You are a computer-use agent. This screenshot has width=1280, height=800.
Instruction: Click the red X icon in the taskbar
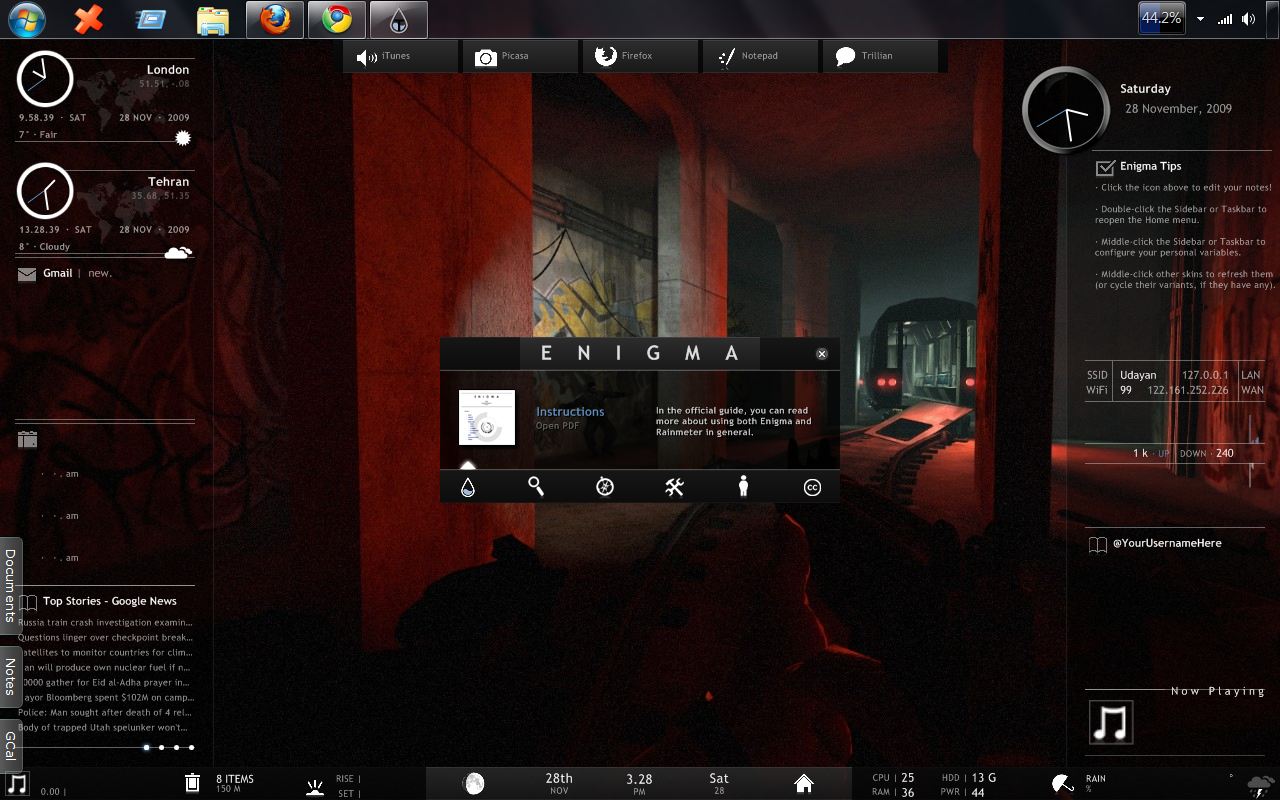coord(89,18)
